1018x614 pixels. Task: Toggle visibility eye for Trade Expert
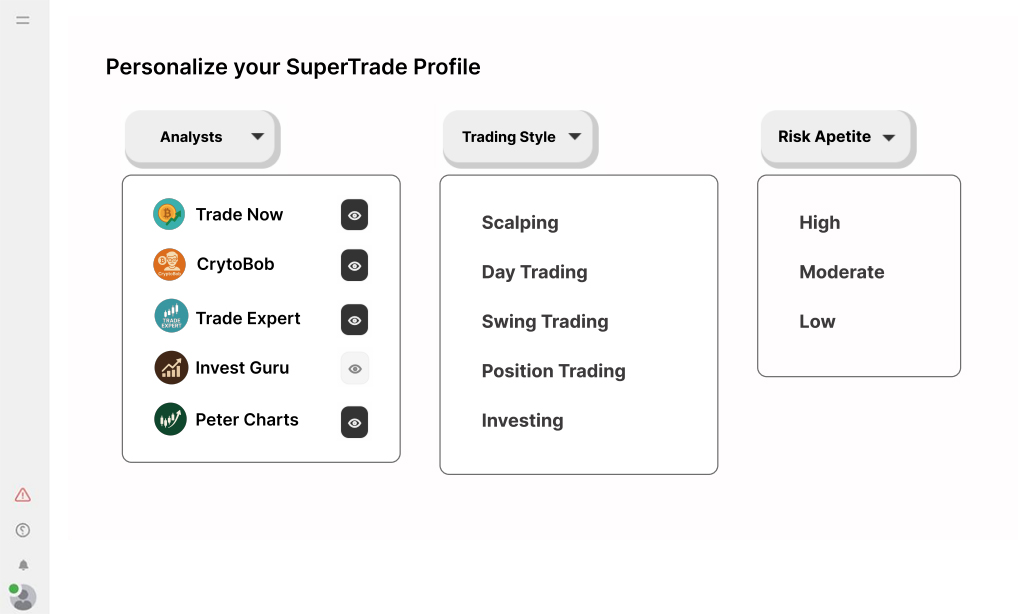[x=354, y=320]
